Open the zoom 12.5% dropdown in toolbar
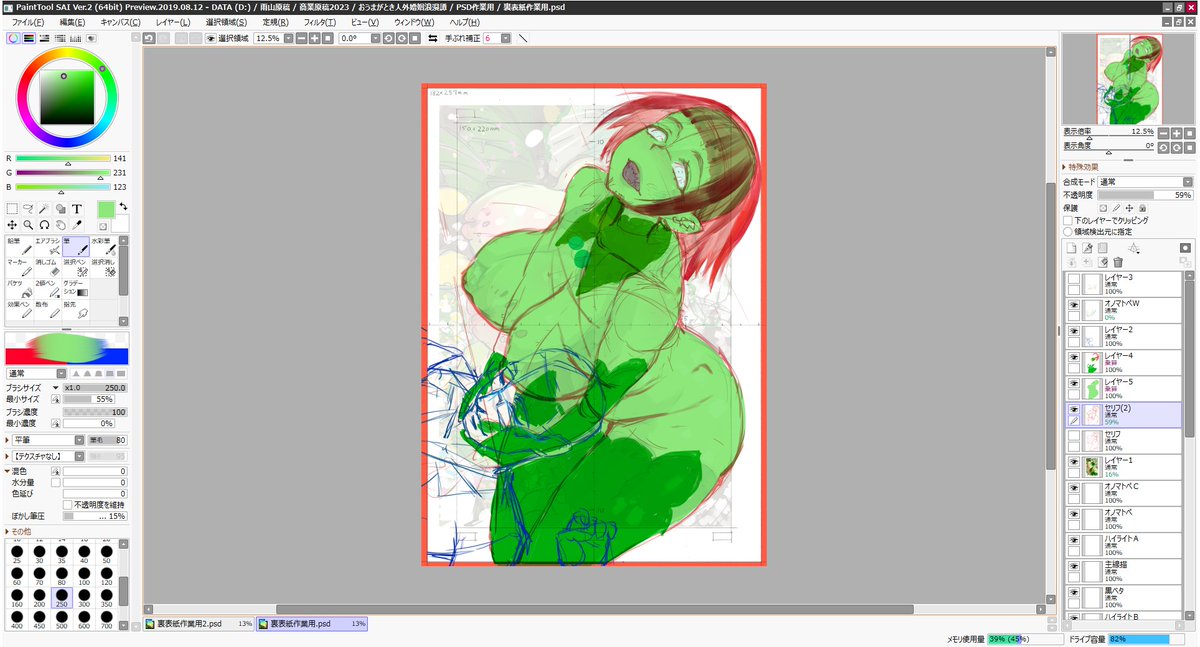The width and height of the screenshot is (1200, 647). pos(288,38)
